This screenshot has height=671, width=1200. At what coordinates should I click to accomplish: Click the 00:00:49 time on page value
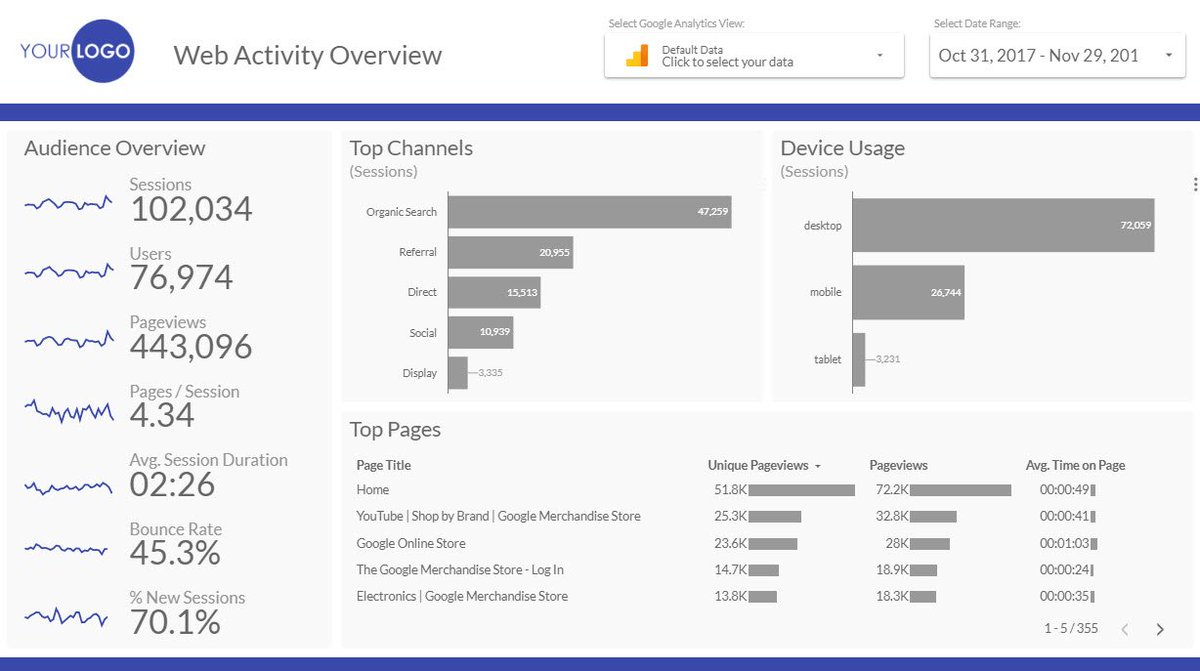1065,490
